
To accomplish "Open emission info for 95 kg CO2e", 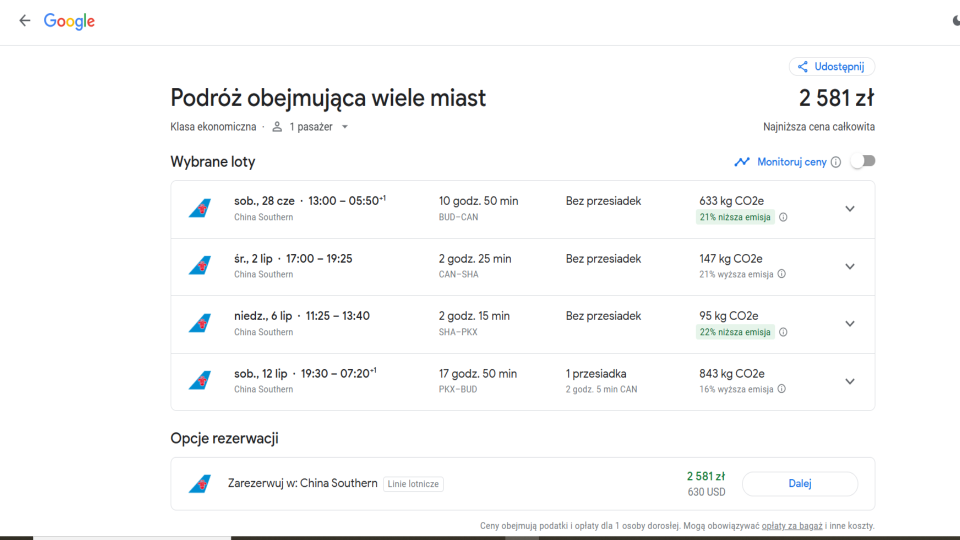I will [x=783, y=332].
